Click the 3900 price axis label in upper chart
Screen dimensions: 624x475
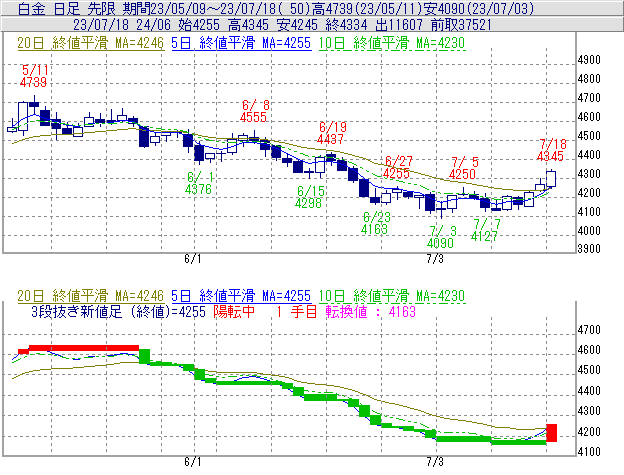589,249
